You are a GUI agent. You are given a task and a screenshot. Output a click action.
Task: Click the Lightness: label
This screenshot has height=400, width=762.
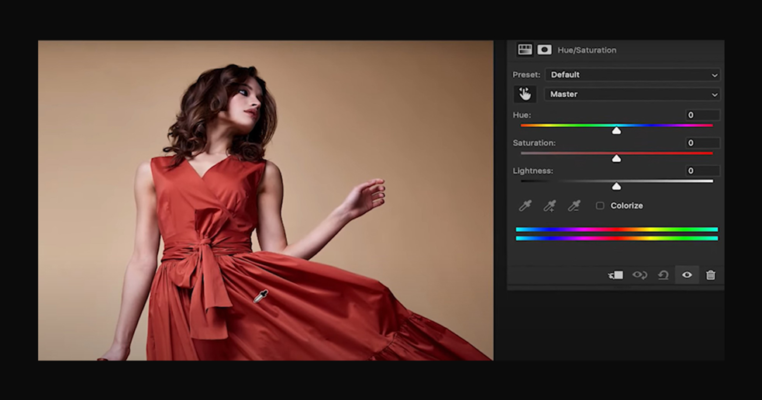(533, 171)
